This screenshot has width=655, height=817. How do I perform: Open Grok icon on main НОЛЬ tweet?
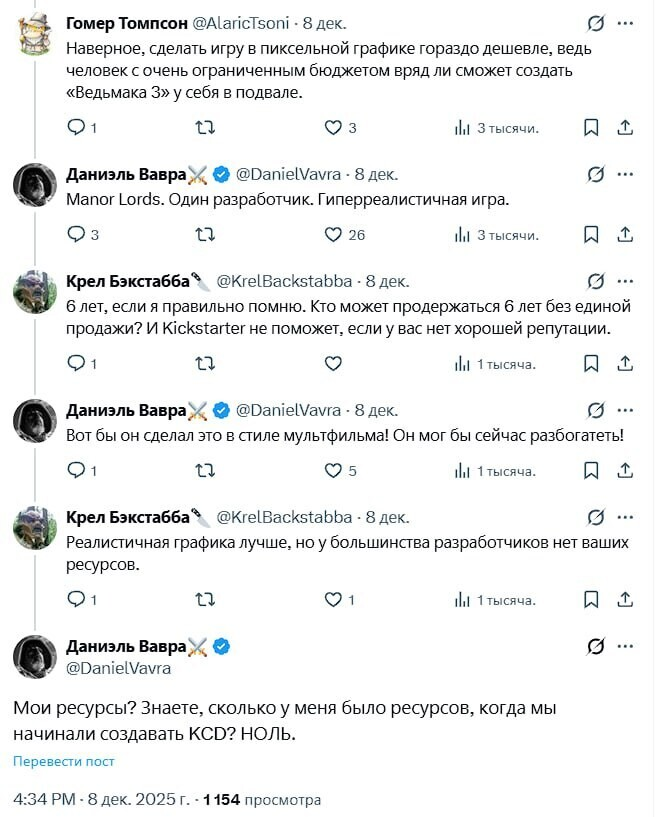coord(596,646)
